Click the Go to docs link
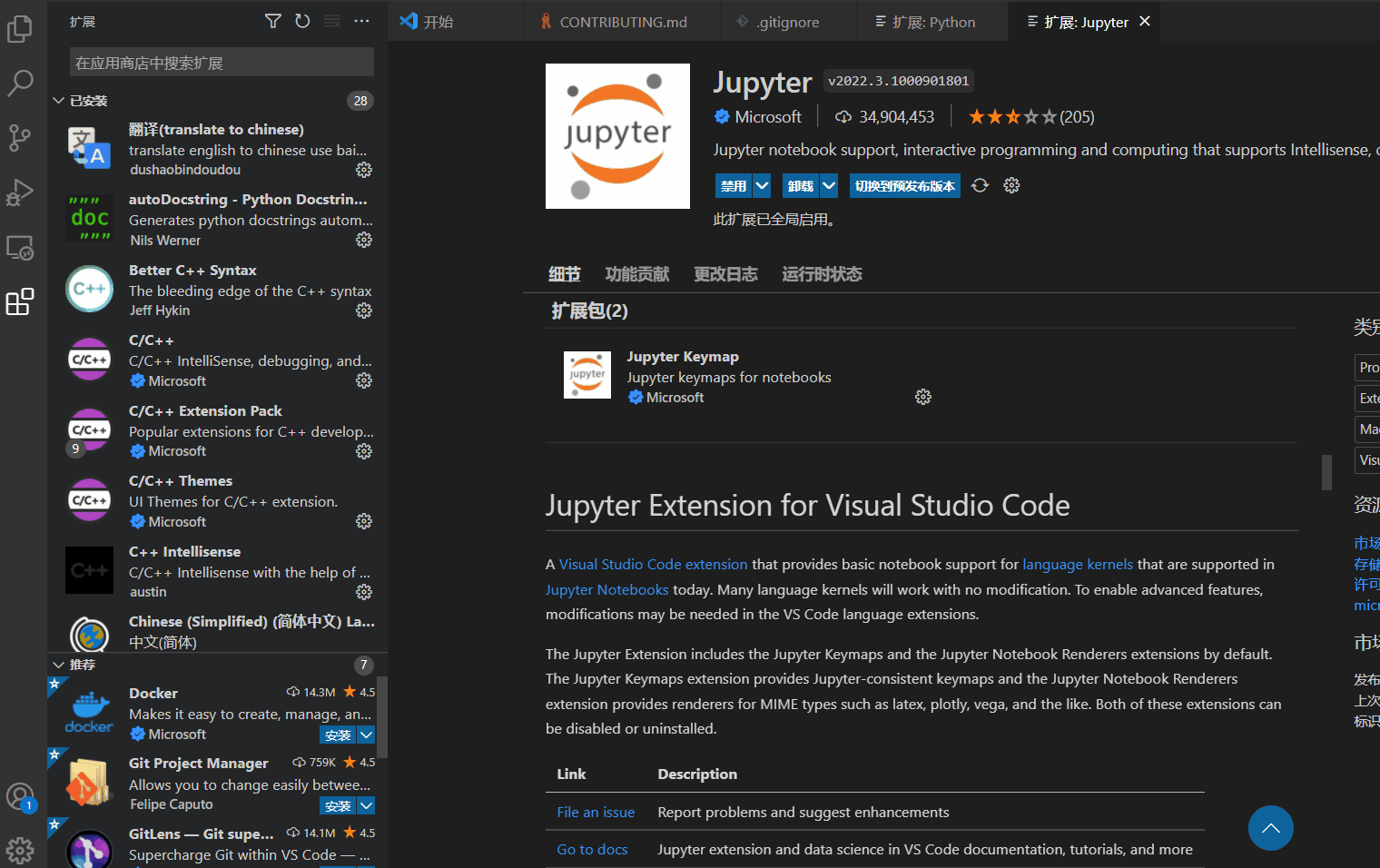1380x868 pixels. pyautogui.click(x=592, y=850)
